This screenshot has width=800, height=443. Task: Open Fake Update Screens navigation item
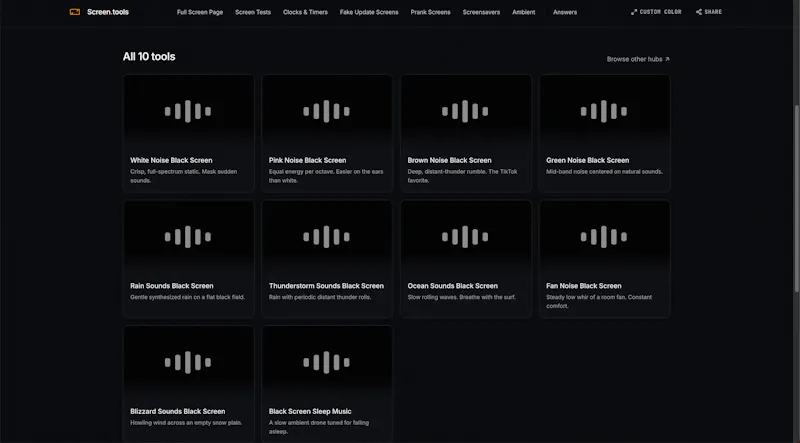tap(369, 12)
